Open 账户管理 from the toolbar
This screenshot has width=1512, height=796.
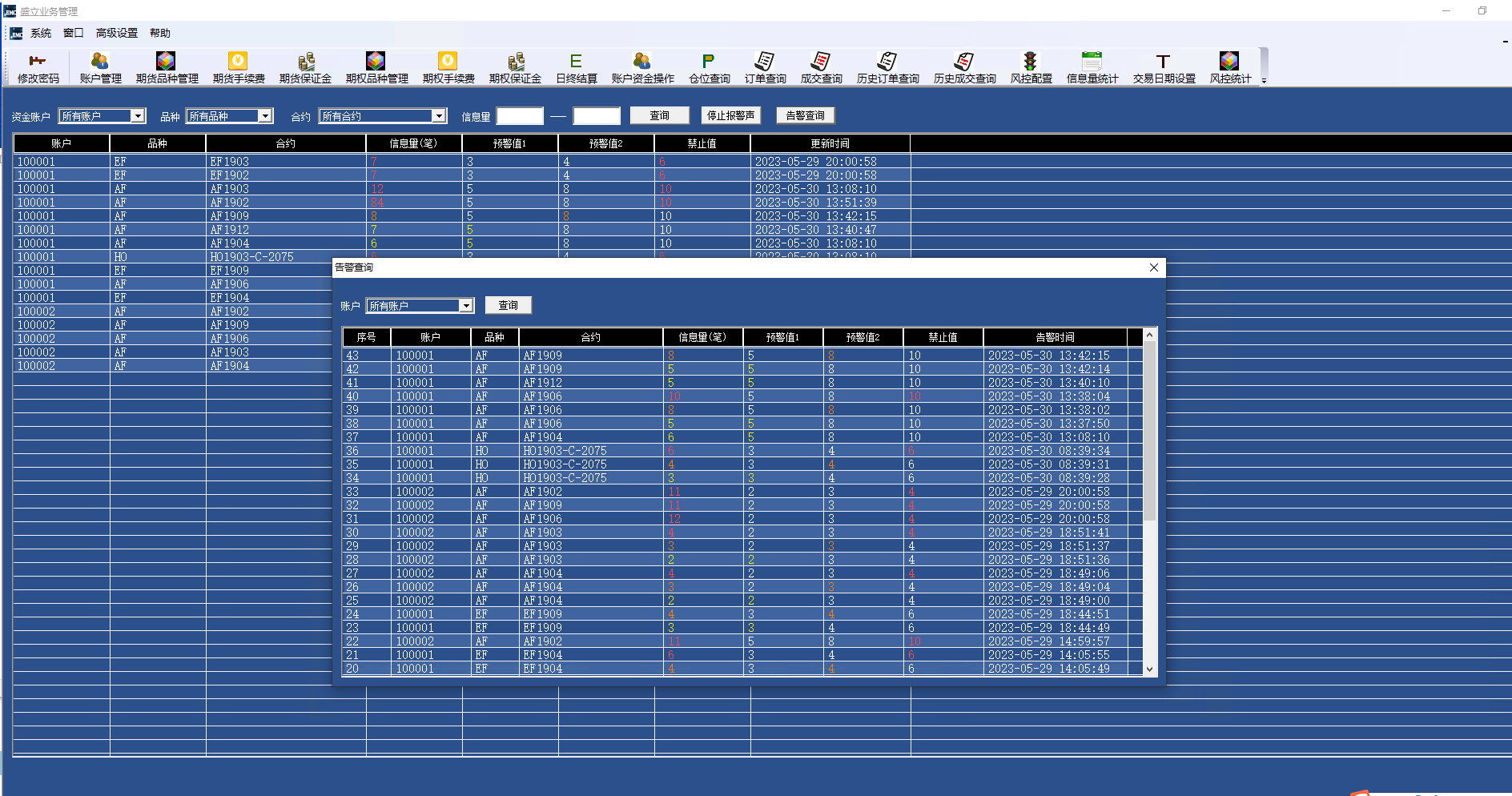click(100, 69)
